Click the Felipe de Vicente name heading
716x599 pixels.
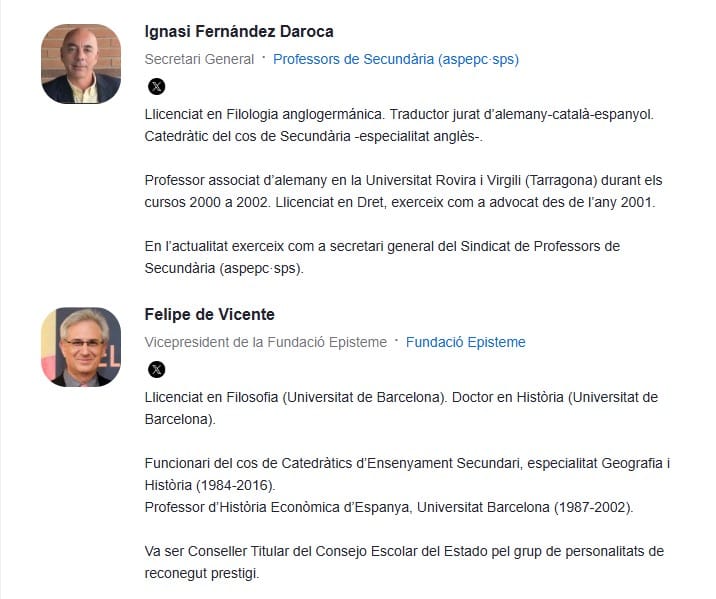pyautogui.click(x=210, y=315)
